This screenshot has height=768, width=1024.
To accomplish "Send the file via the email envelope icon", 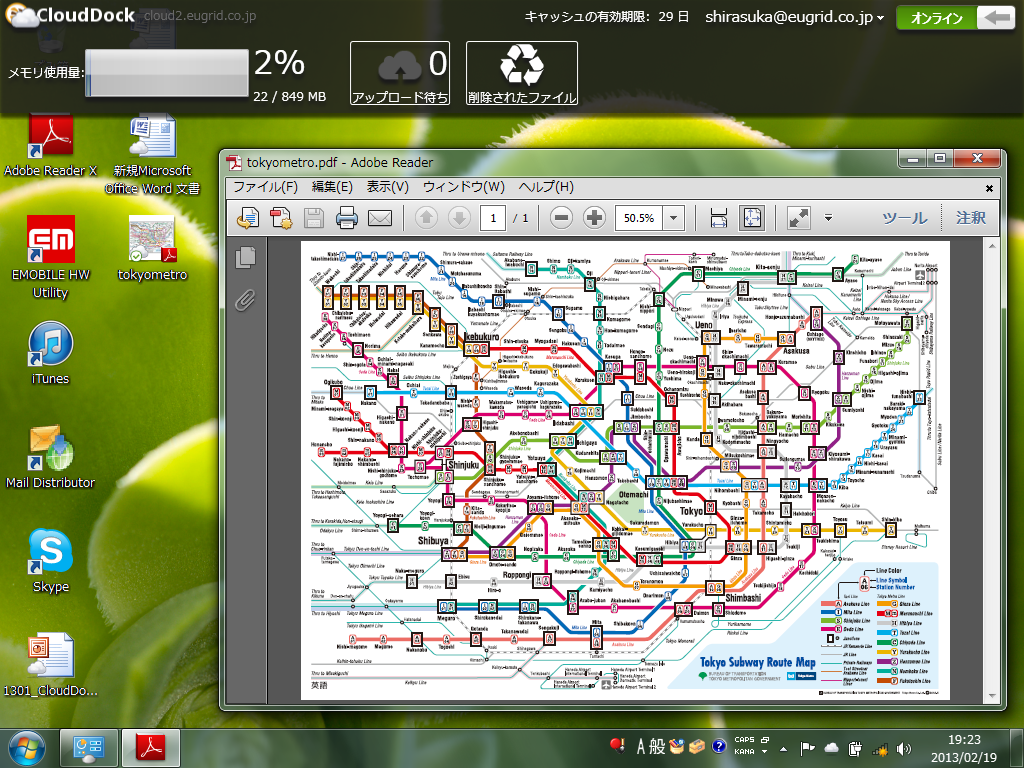I will click(380, 217).
